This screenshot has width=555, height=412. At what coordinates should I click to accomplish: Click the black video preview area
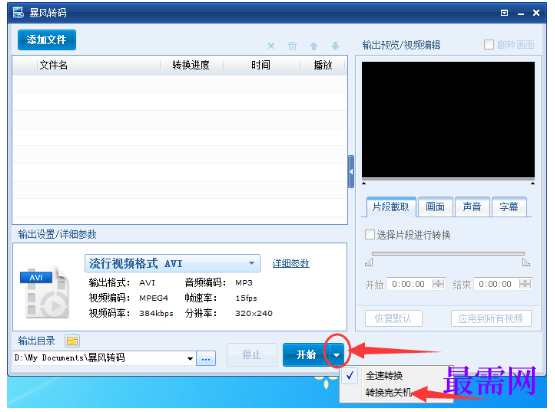point(448,120)
